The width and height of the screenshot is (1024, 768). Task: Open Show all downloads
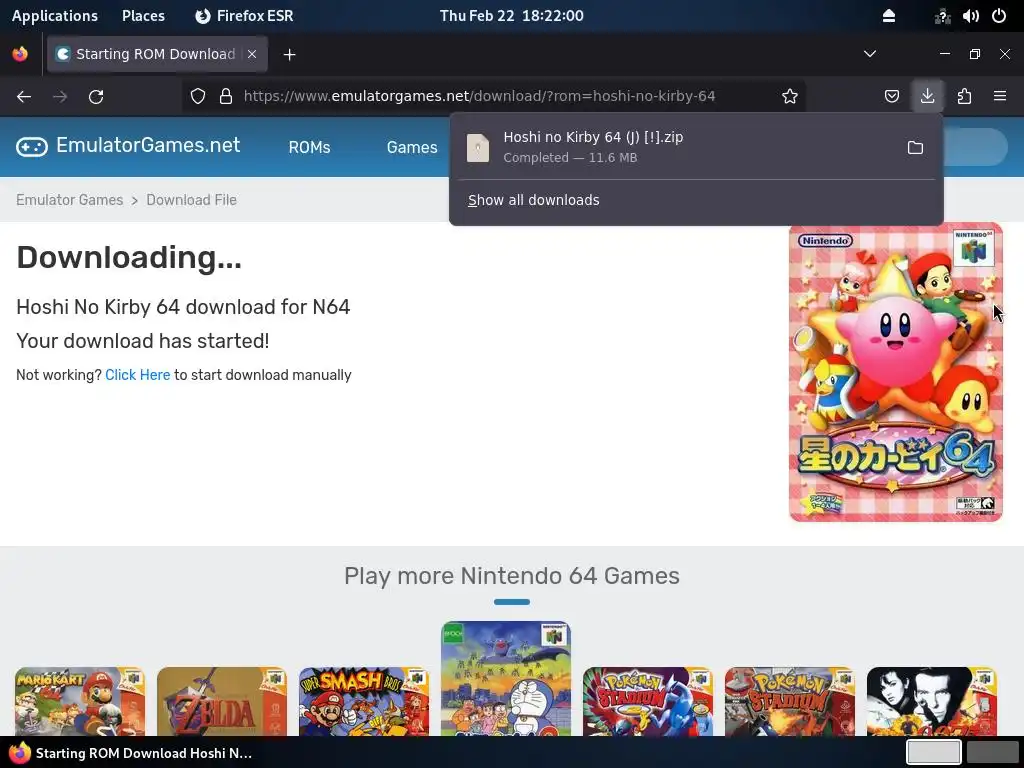point(534,200)
